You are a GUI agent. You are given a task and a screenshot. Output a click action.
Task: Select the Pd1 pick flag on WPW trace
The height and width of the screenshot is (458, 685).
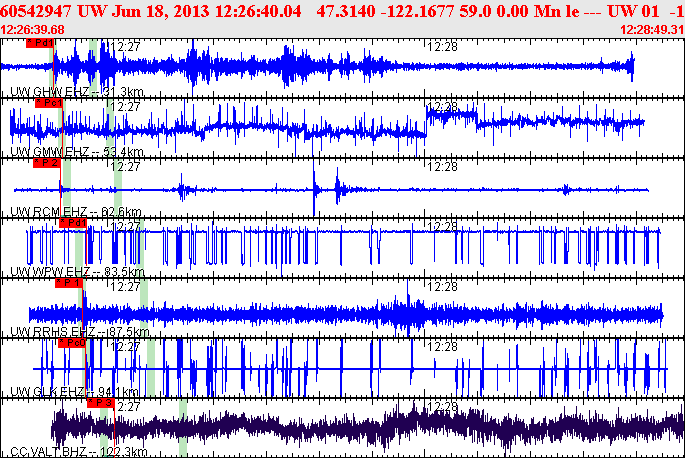(73, 223)
